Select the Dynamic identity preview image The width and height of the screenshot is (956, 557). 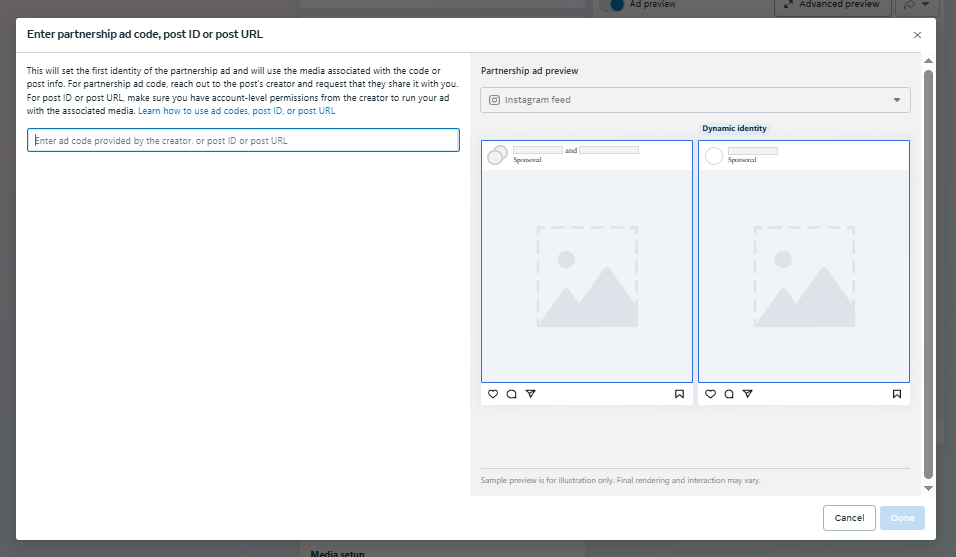803,275
